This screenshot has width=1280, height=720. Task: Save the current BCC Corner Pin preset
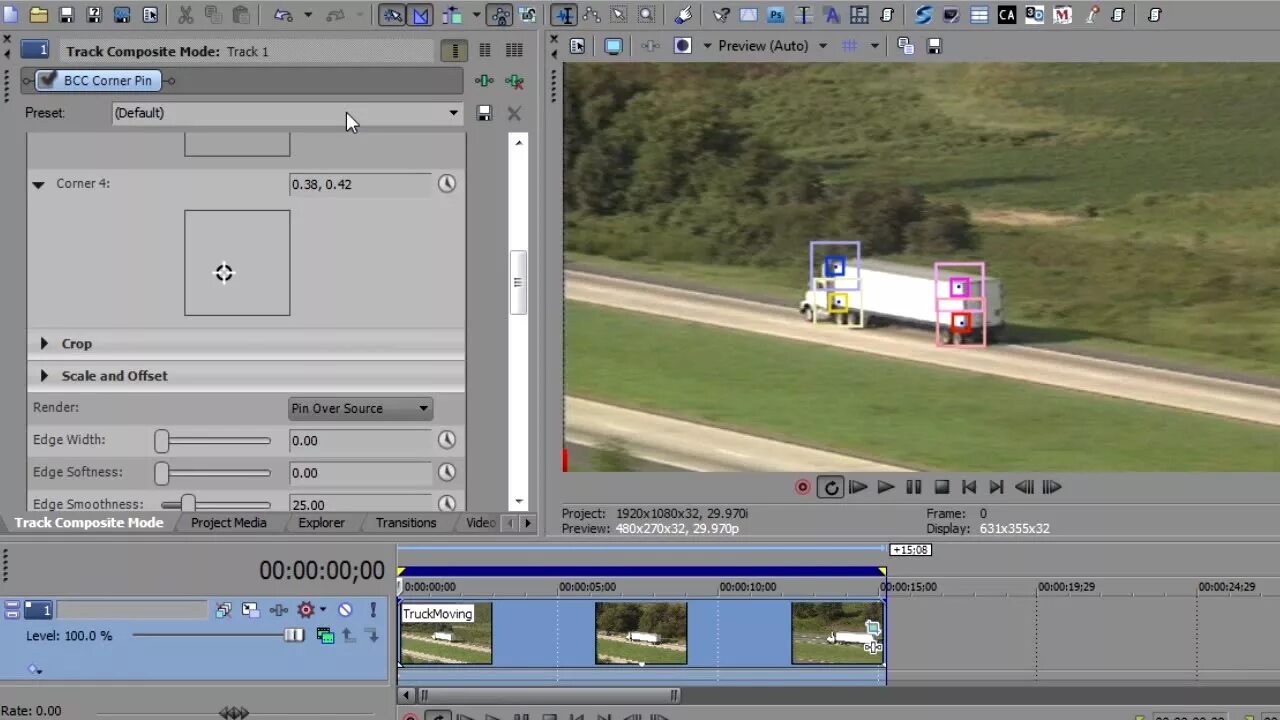[x=484, y=113]
